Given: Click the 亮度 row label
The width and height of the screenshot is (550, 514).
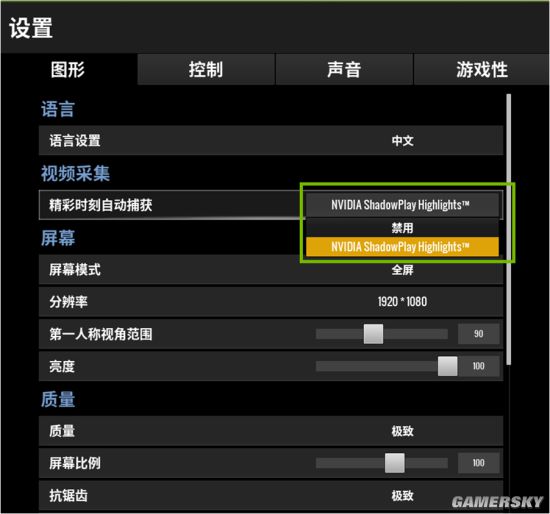Looking at the screenshot, I should pos(62,366).
